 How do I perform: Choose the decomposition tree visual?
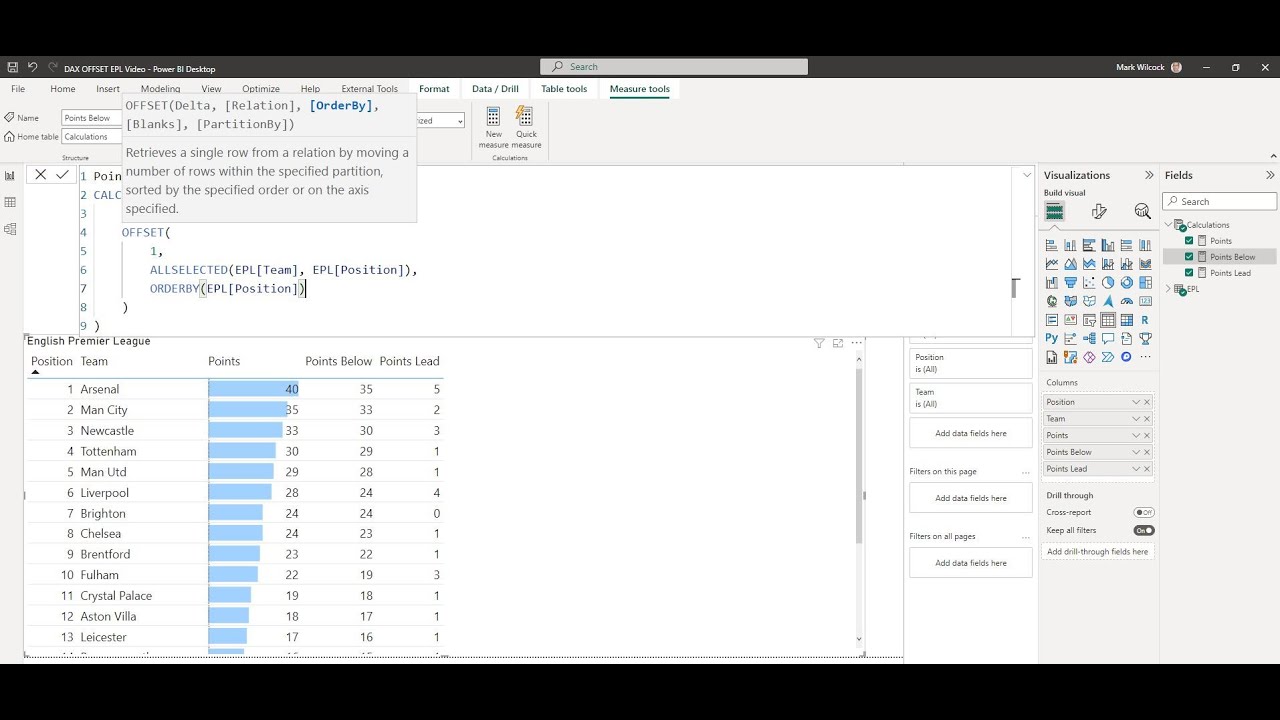tap(1089, 339)
